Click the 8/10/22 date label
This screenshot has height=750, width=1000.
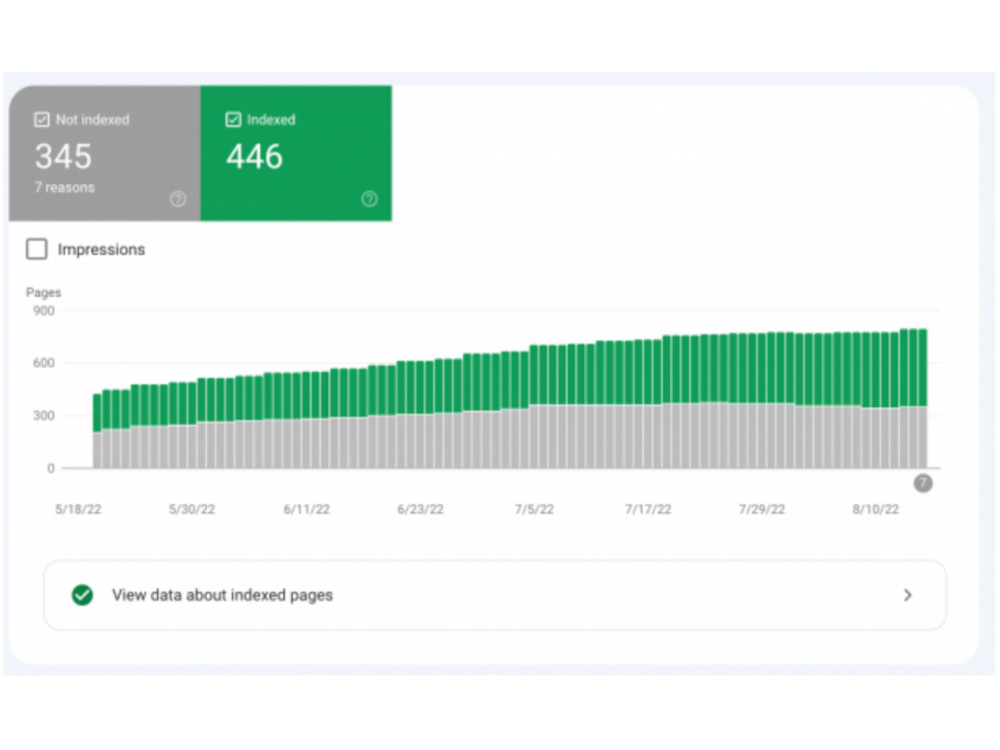coord(876,509)
